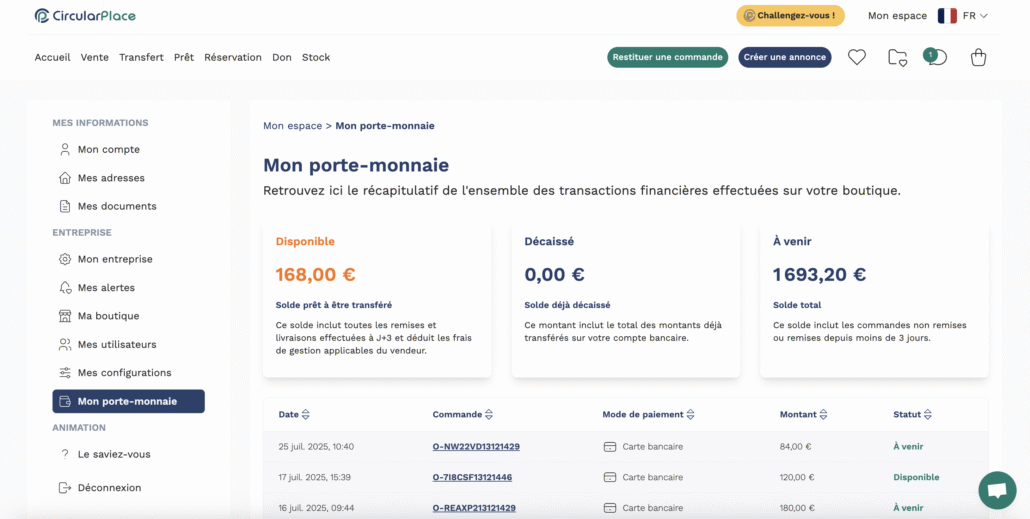1030x519 pixels.
Task: Open the live chat support bubble
Action: tap(997, 490)
